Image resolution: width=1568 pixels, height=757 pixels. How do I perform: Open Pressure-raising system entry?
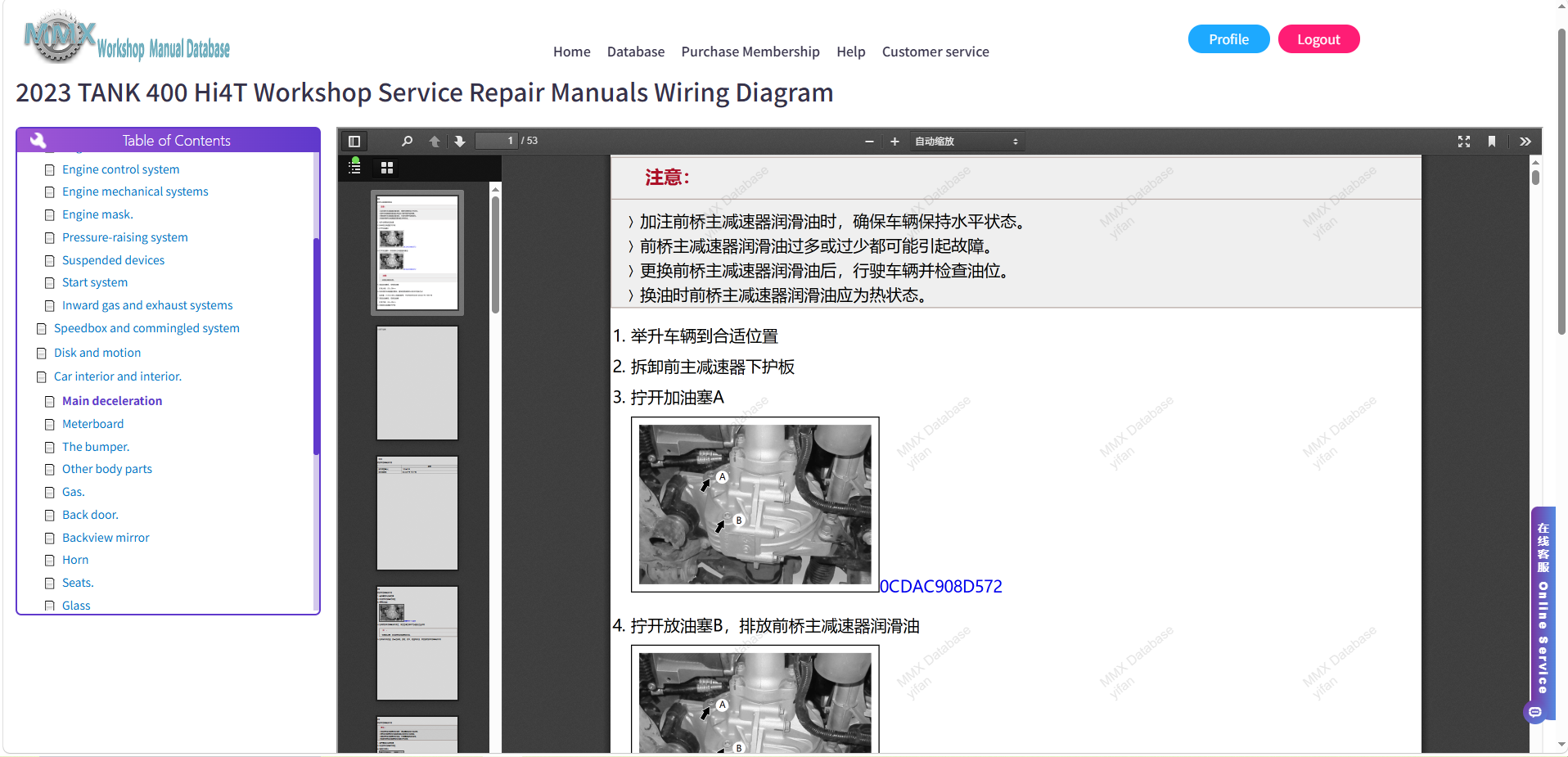[x=125, y=237]
